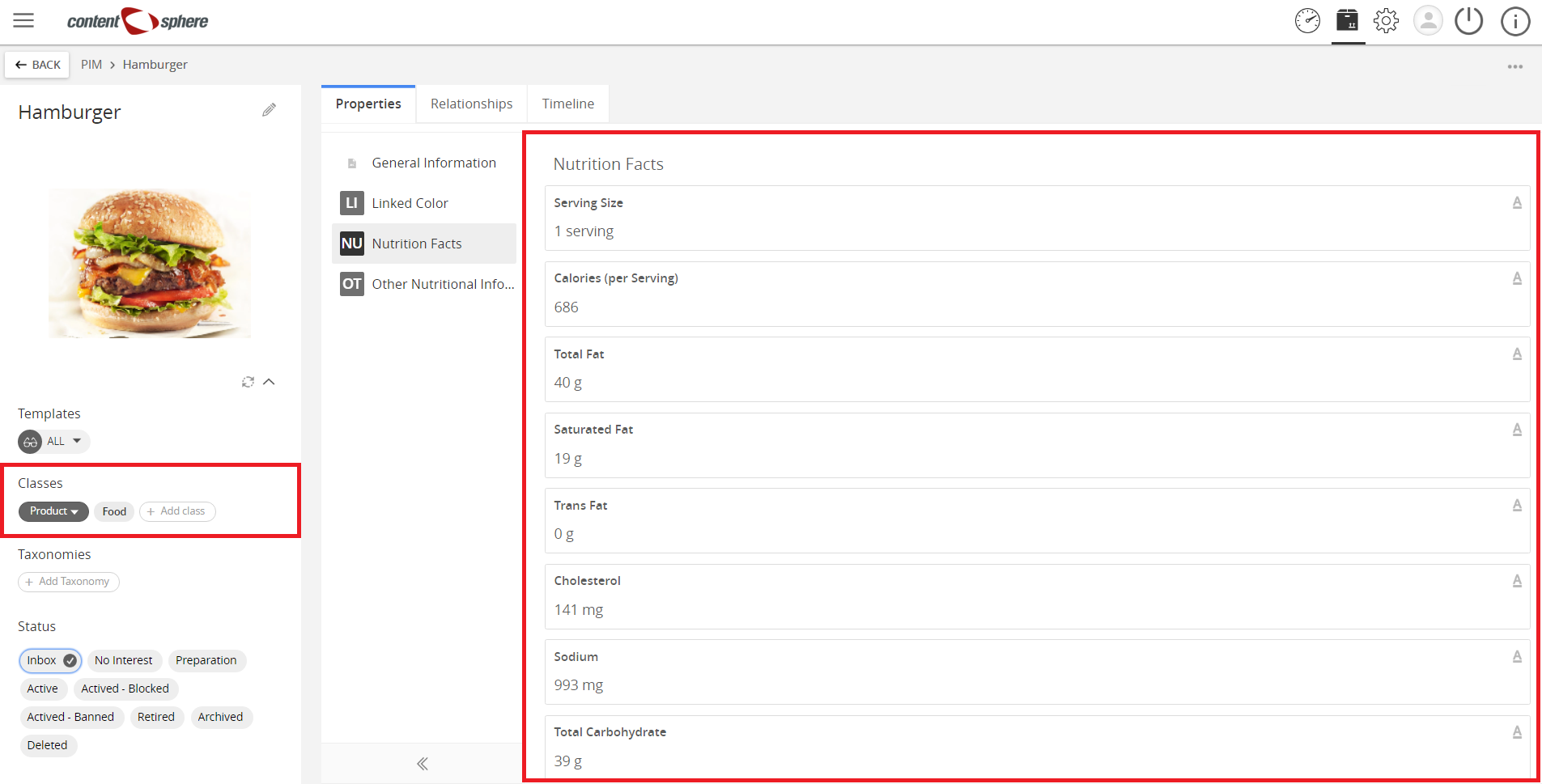Image resolution: width=1542 pixels, height=784 pixels.
Task: Click the refresh image icon
Action: click(248, 382)
